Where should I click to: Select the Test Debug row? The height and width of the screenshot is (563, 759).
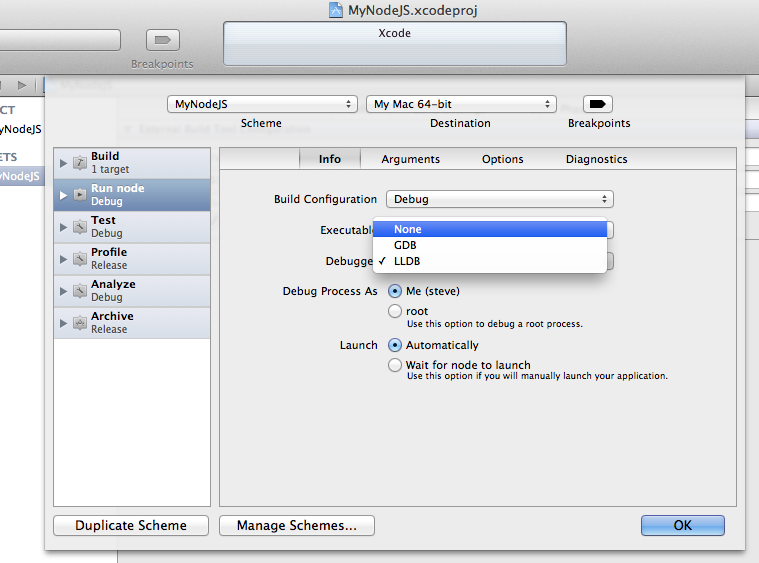click(132, 227)
